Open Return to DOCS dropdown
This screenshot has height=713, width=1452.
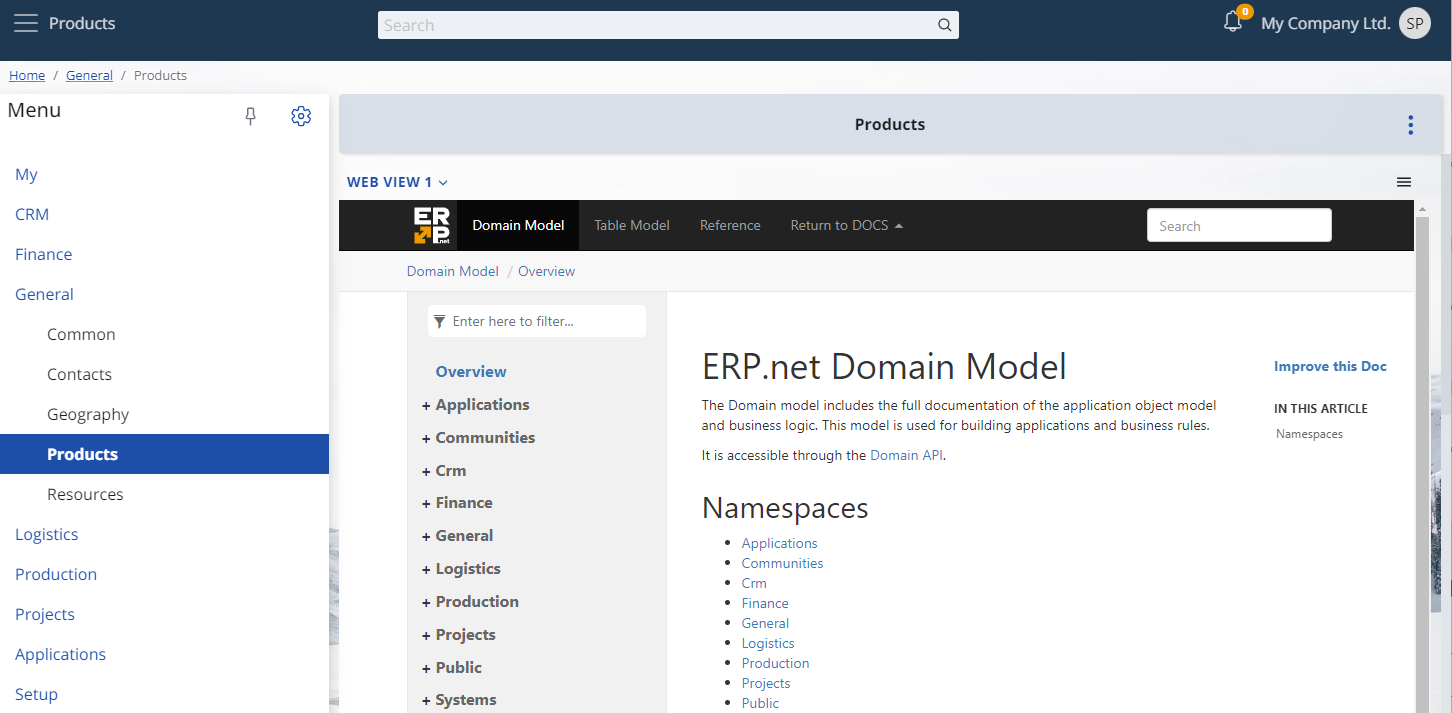pos(846,225)
